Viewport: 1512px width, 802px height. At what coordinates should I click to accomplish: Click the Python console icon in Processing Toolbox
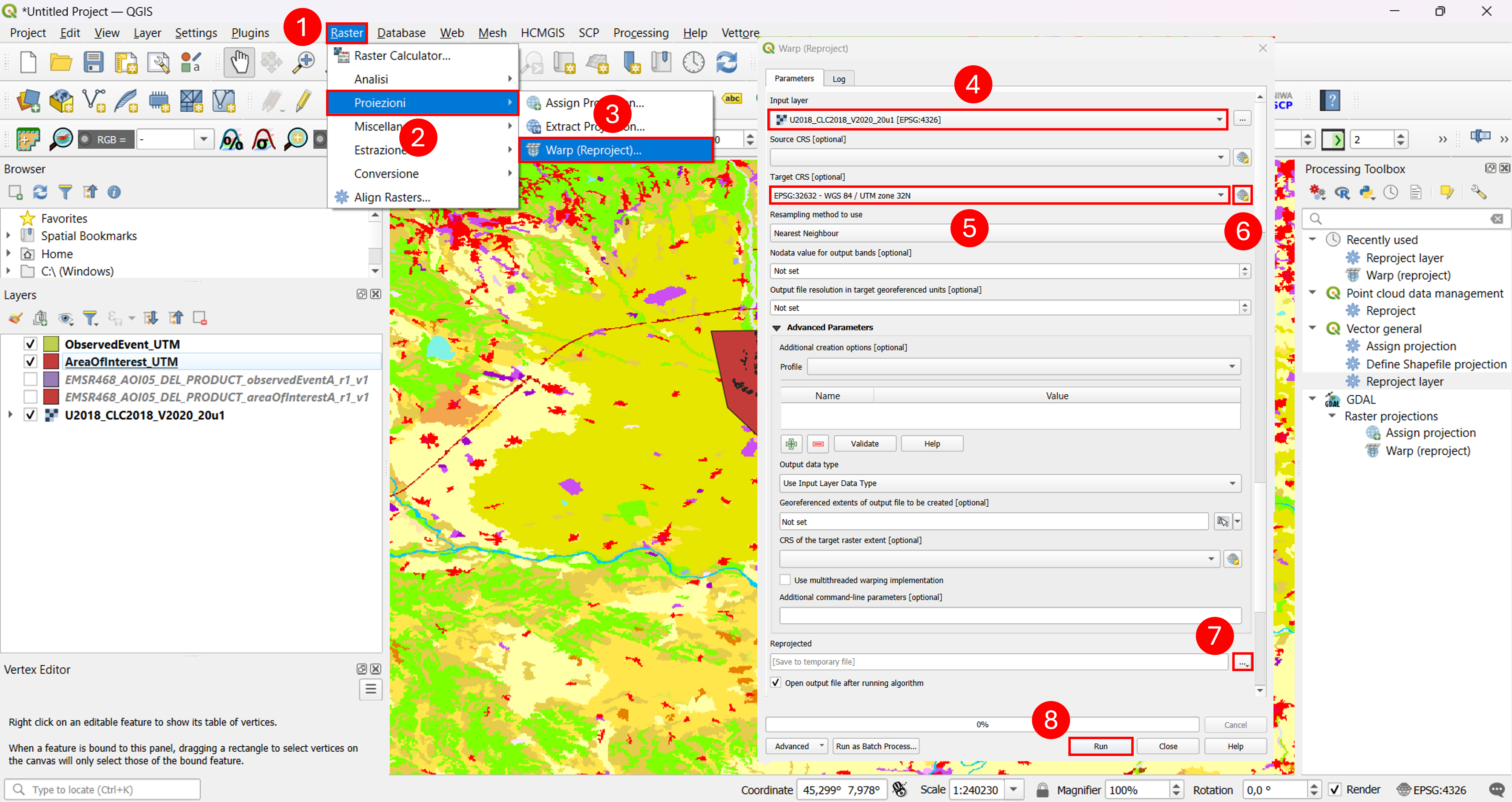click(1367, 192)
